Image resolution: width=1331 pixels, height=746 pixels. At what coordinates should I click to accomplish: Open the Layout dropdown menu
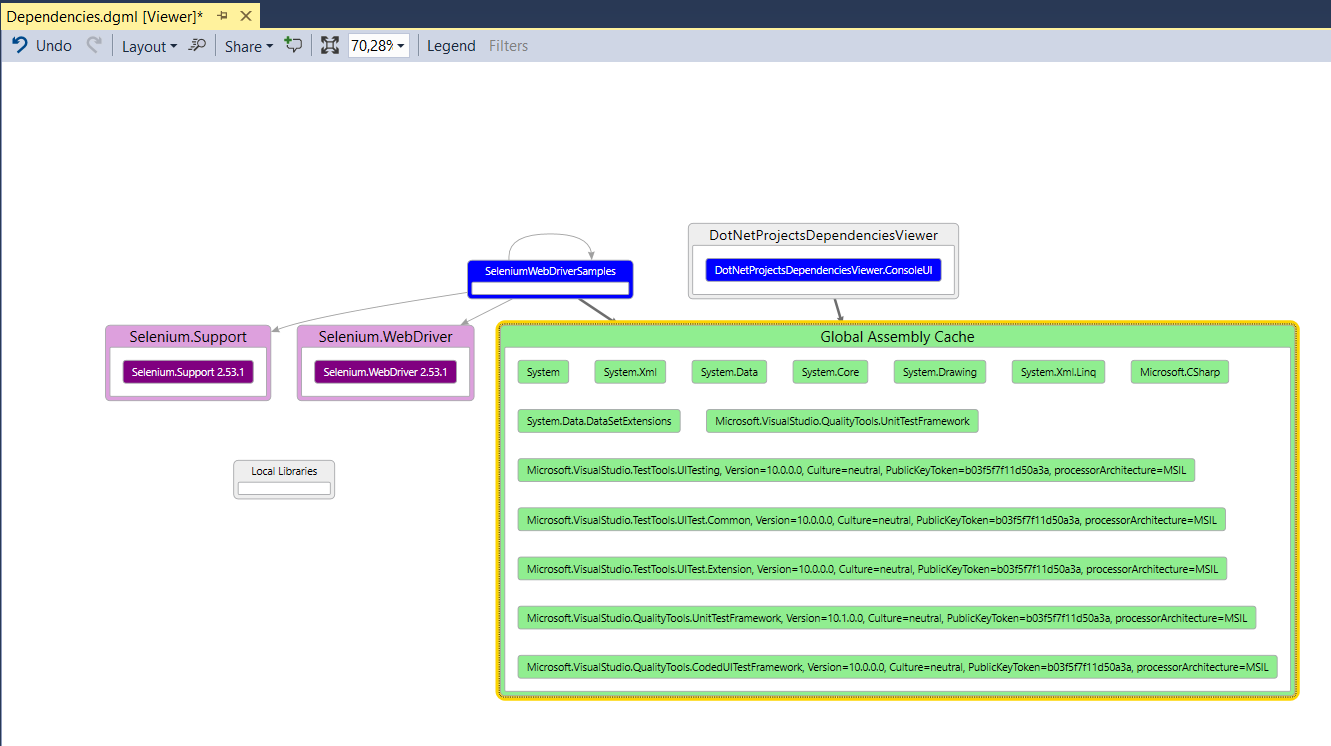[x=149, y=46]
